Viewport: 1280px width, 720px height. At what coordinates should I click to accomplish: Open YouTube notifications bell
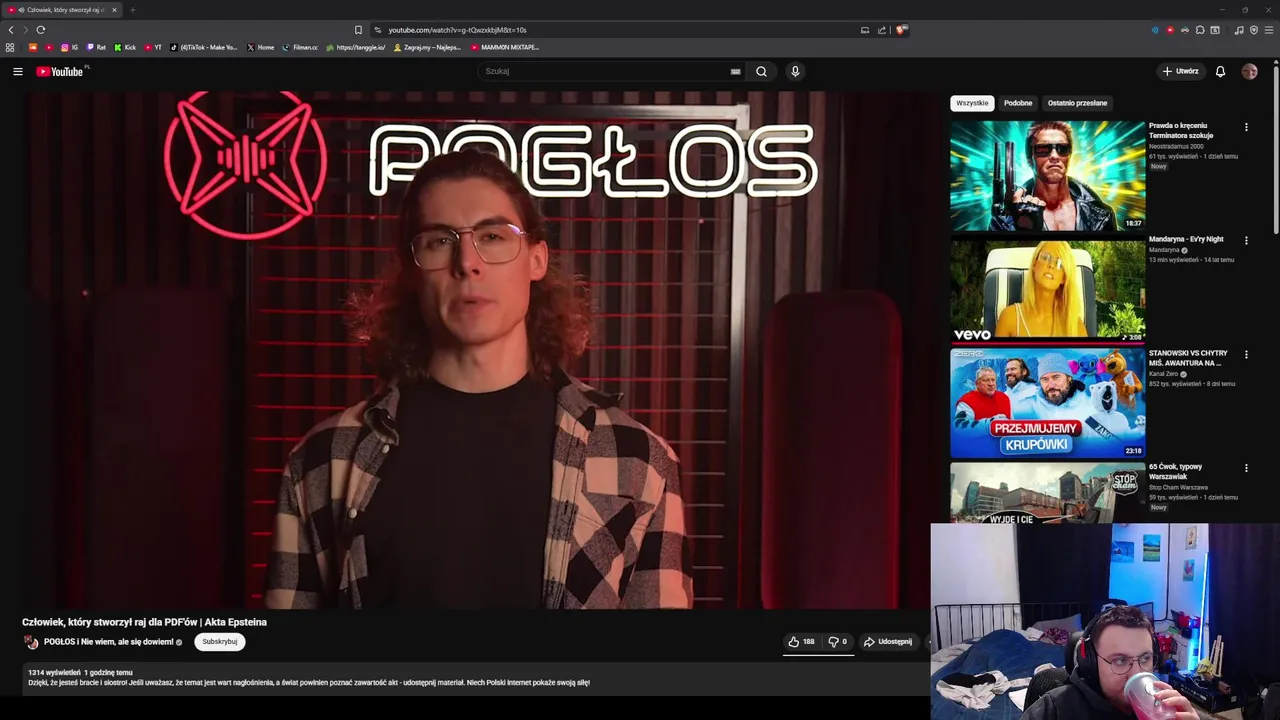click(x=1220, y=71)
